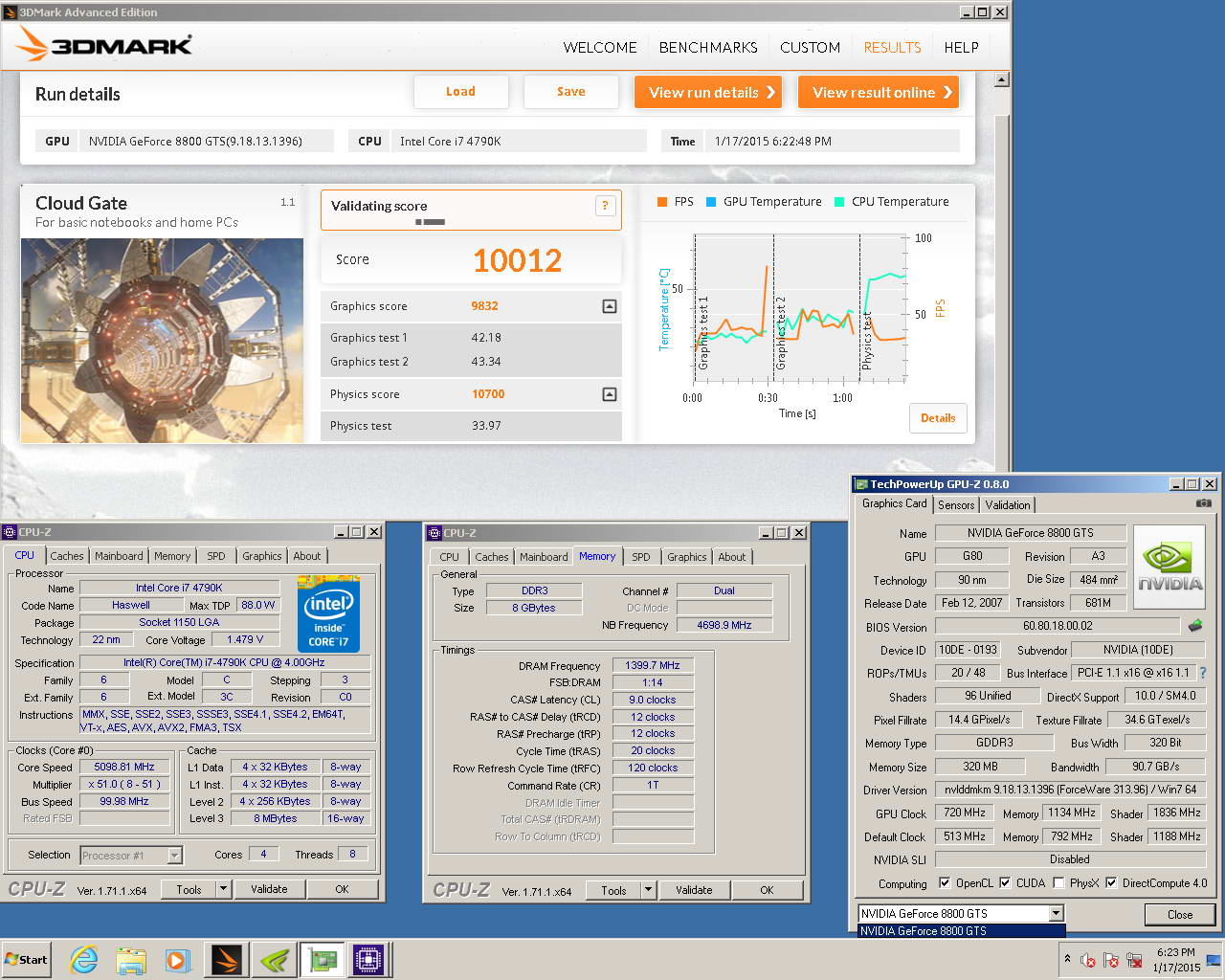Click the blue GPU Temperature legend swatch
This screenshot has width=1225, height=980.
pyautogui.click(x=711, y=202)
